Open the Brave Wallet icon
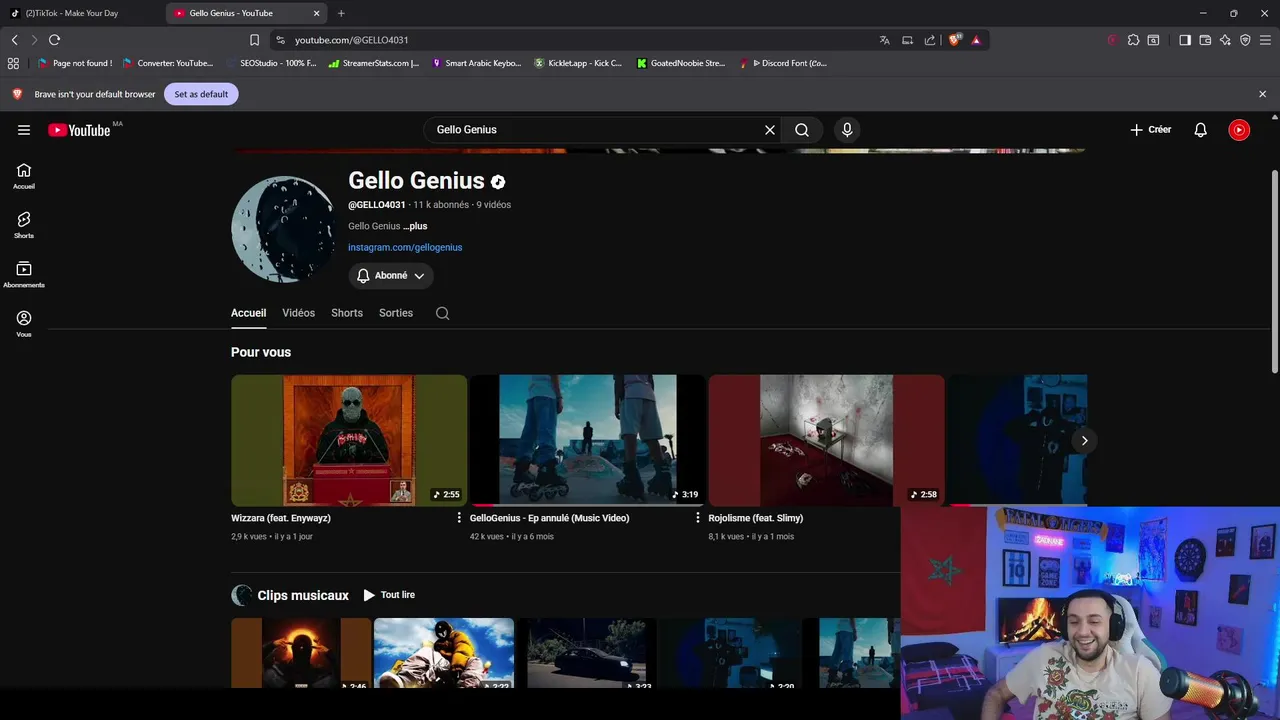Viewport: 1280px width, 720px height. [x=1205, y=40]
